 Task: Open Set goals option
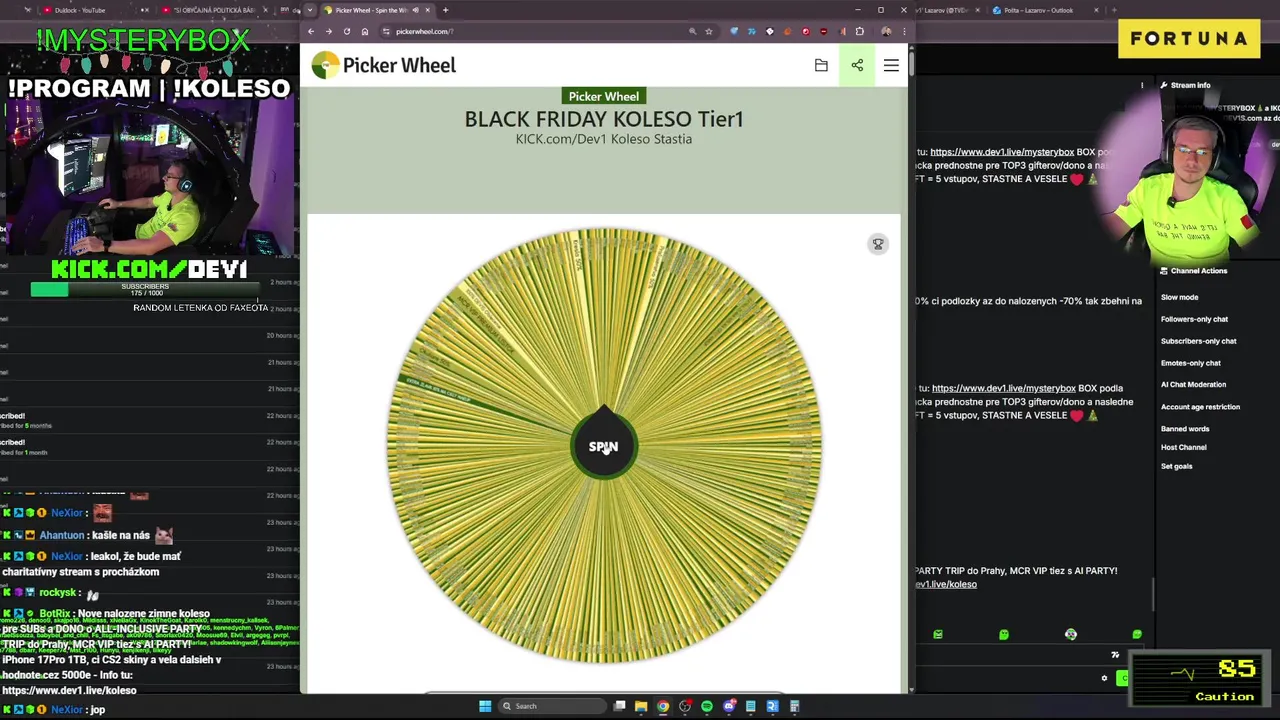[x=1176, y=466]
